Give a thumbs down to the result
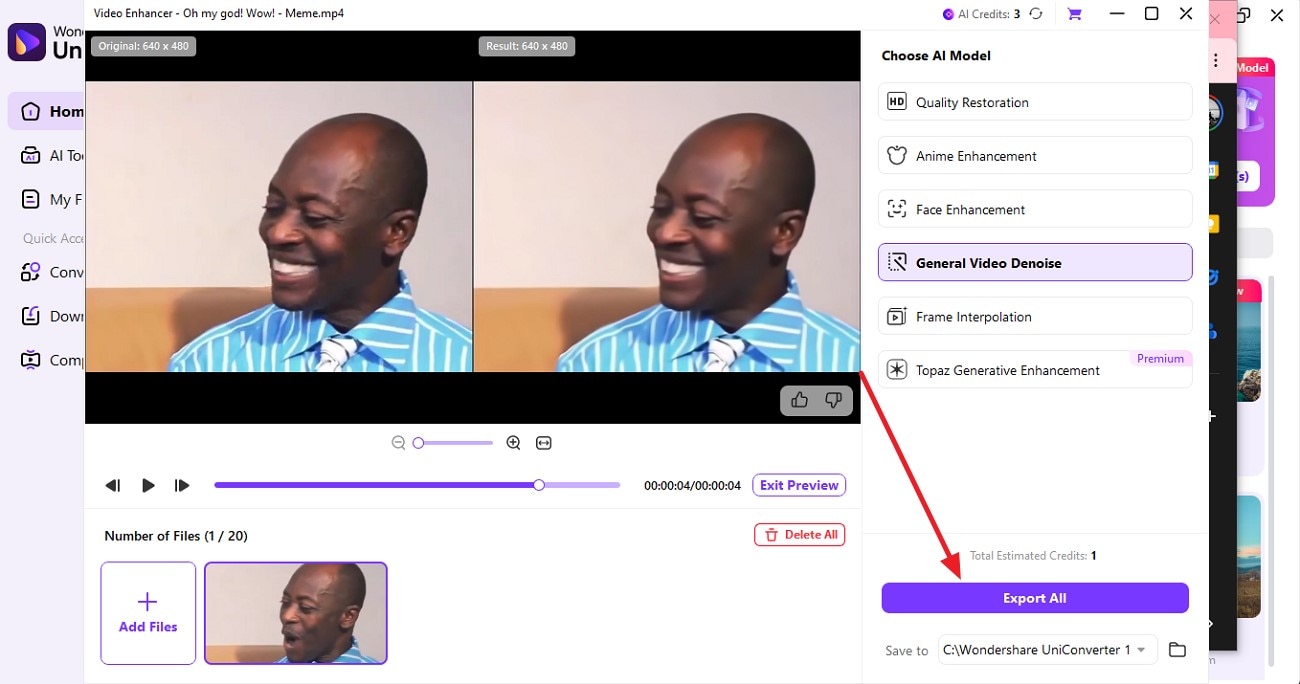The width and height of the screenshot is (1300, 684). [833, 400]
